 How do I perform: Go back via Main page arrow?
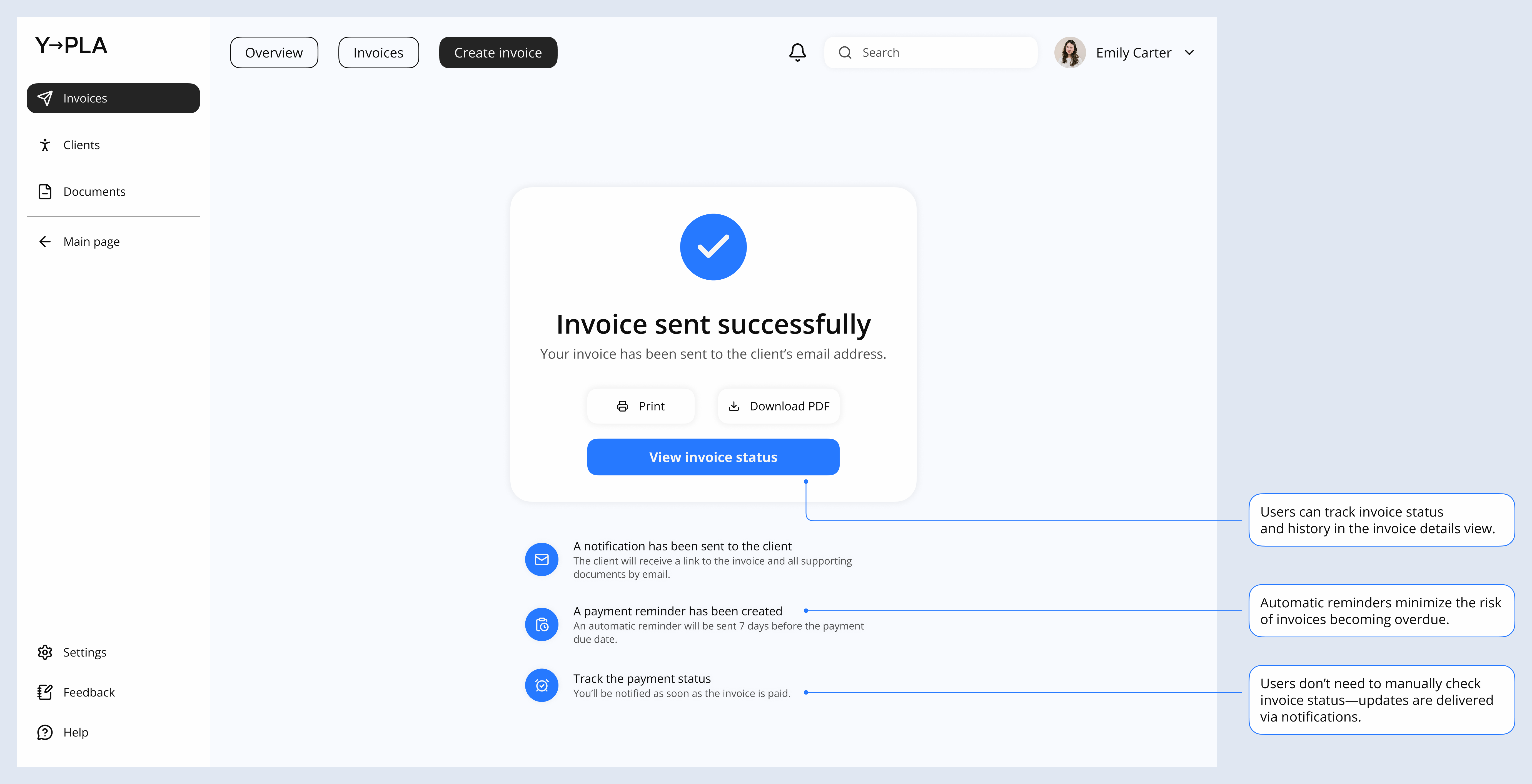(x=45, y=241)
